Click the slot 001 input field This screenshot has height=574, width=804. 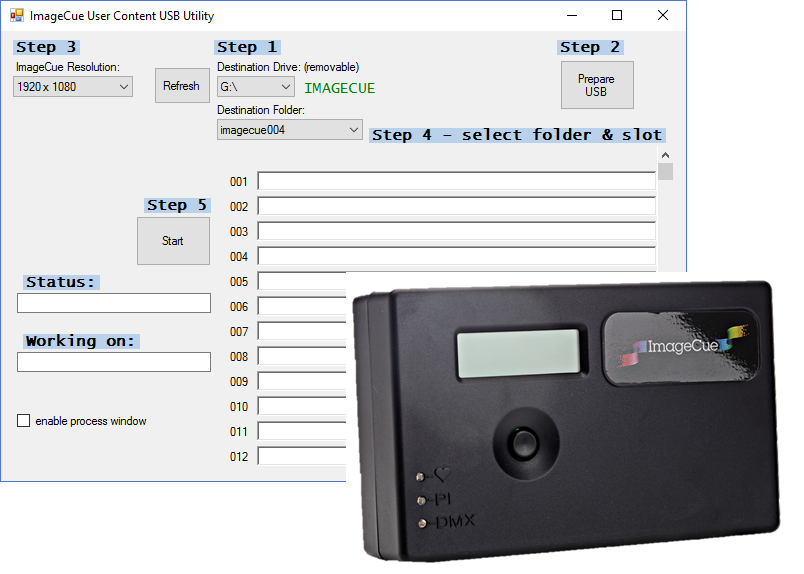click(456, 181)
